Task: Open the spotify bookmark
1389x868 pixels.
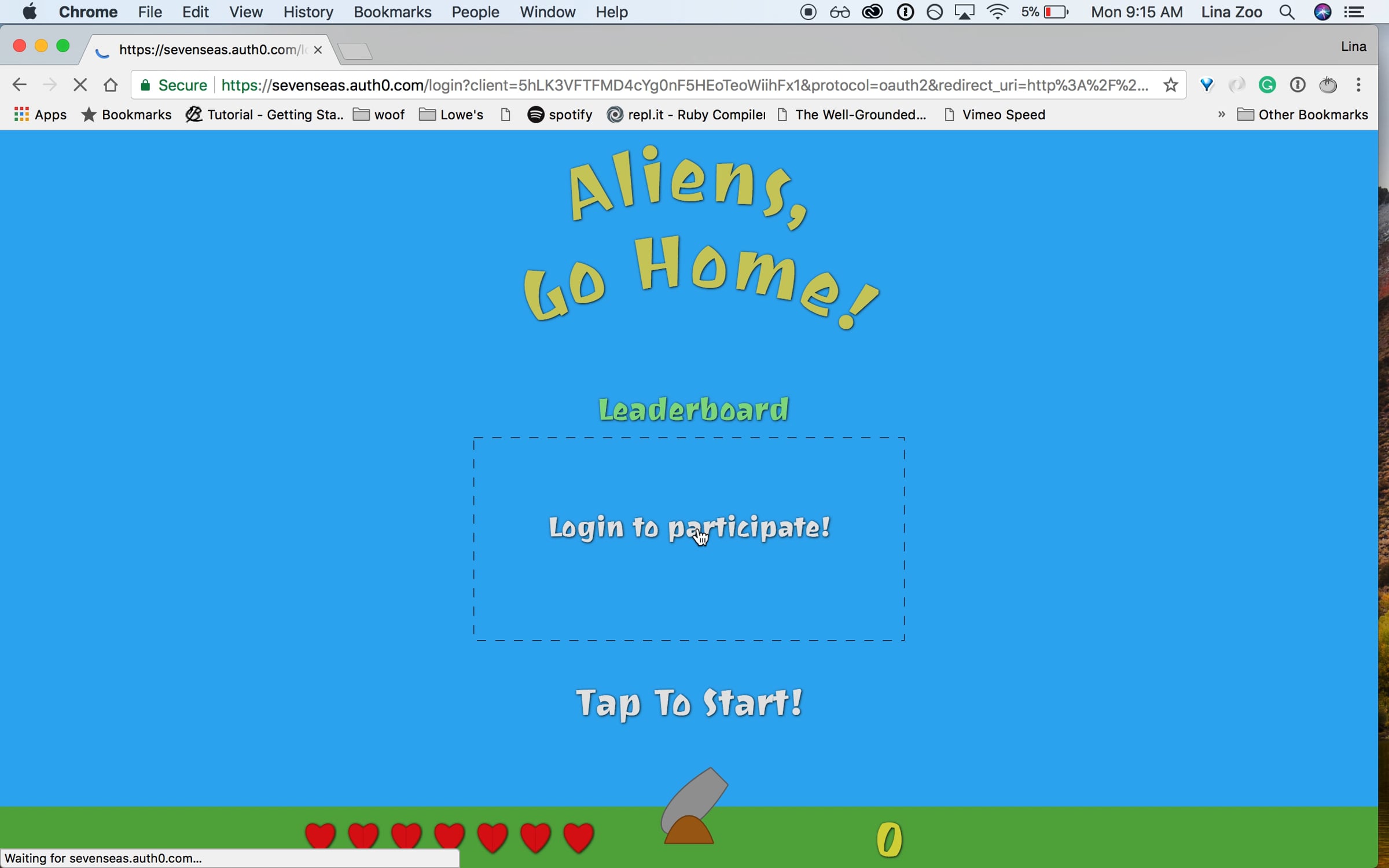Action: pyautogui.click(x=560, y=115)
